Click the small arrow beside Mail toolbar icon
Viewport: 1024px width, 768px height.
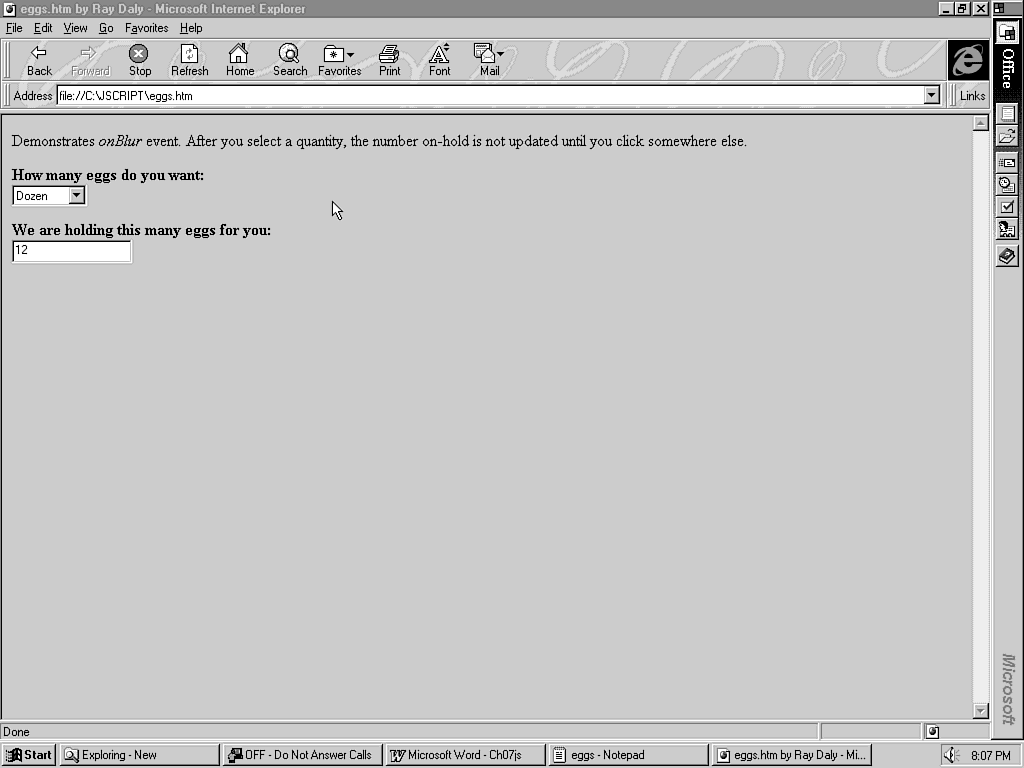[500, 54]
